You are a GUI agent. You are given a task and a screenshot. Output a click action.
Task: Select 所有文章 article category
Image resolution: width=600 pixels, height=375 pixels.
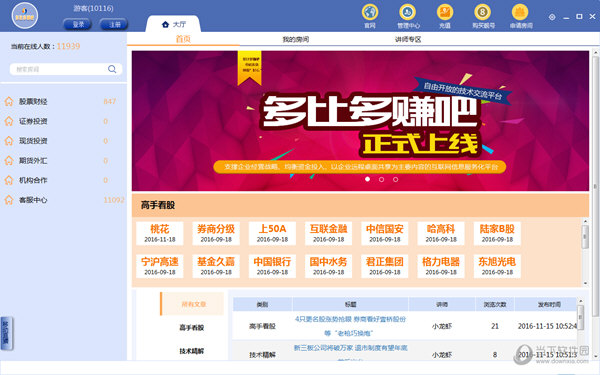tap(192, 304)
